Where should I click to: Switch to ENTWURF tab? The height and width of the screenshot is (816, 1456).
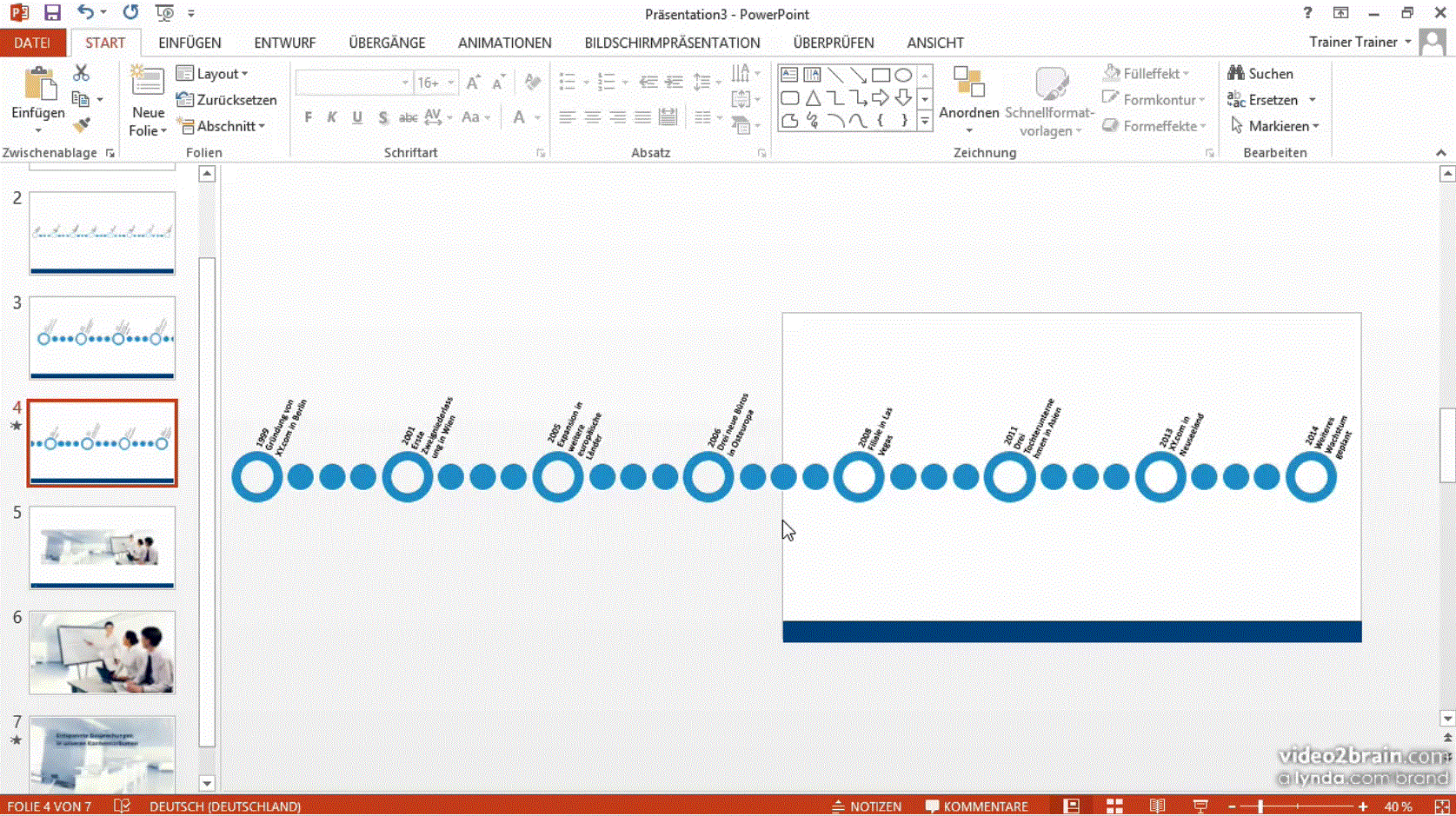284,43
